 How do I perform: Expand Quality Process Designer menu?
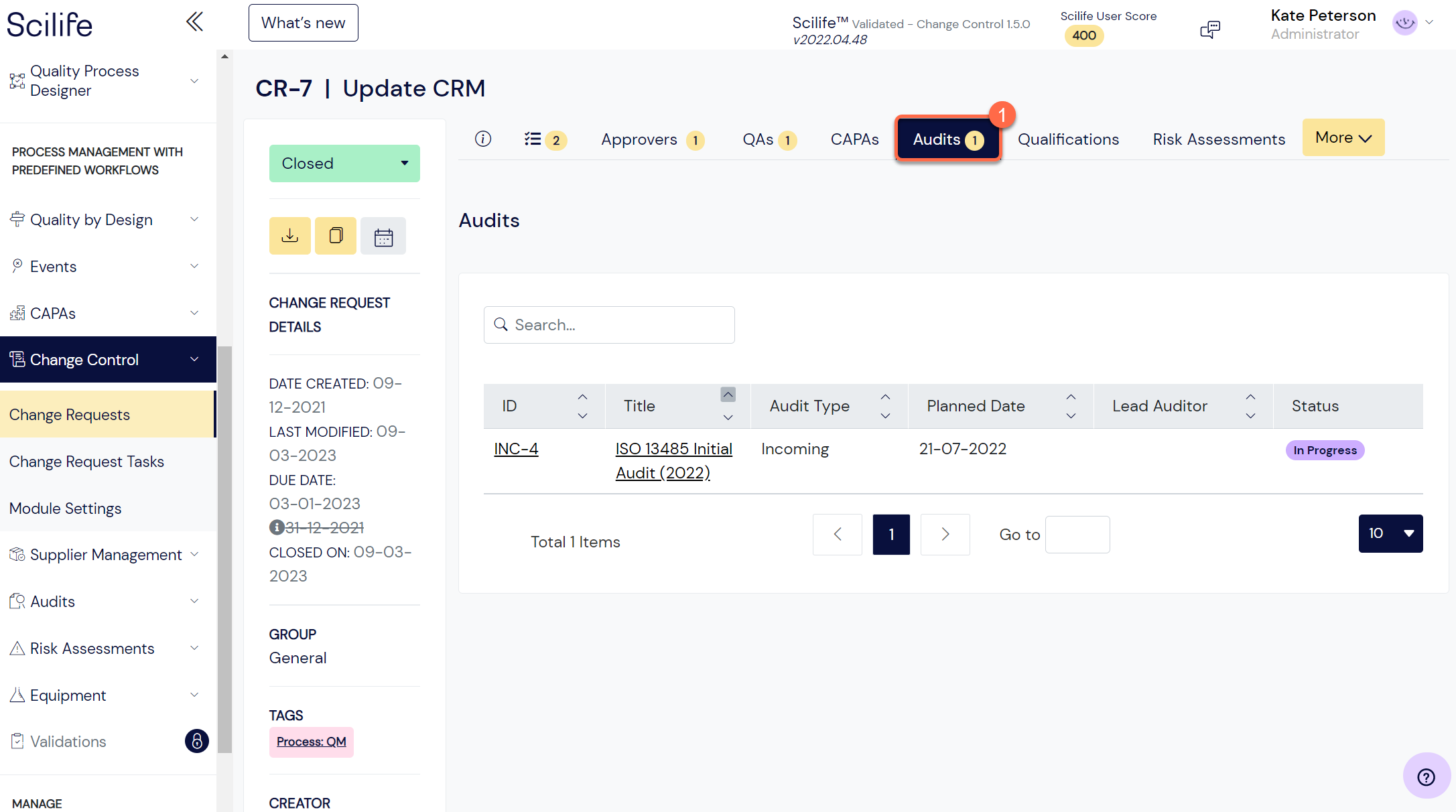pos(194,81)
